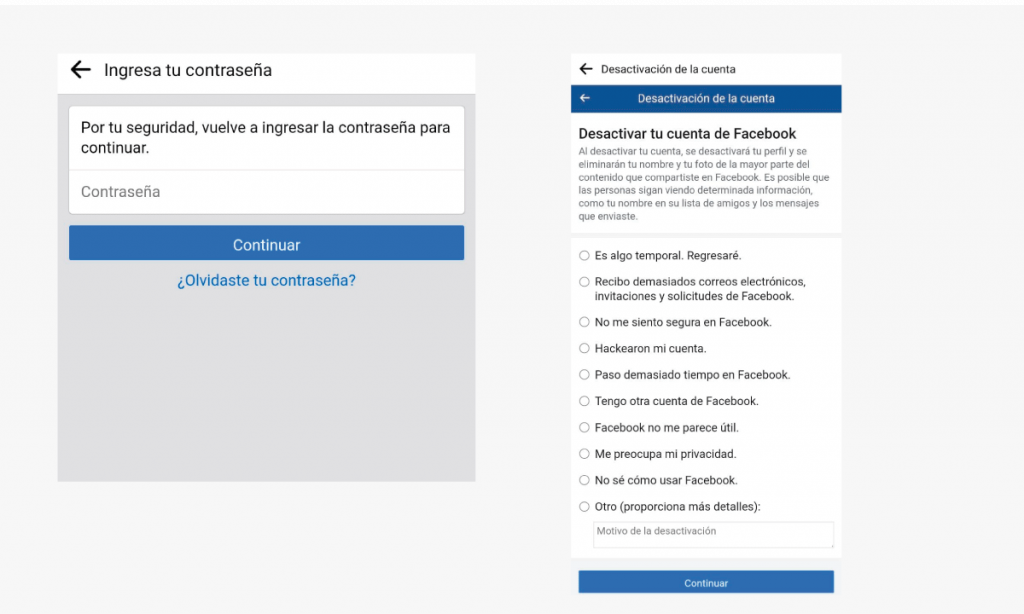Image resolution: width=1024 pixels, height=614 pixels.
Task: Click the 'Al desactivar tu cuenta' description paragraph
Action: pyautogui.click(x=703, y=184)
